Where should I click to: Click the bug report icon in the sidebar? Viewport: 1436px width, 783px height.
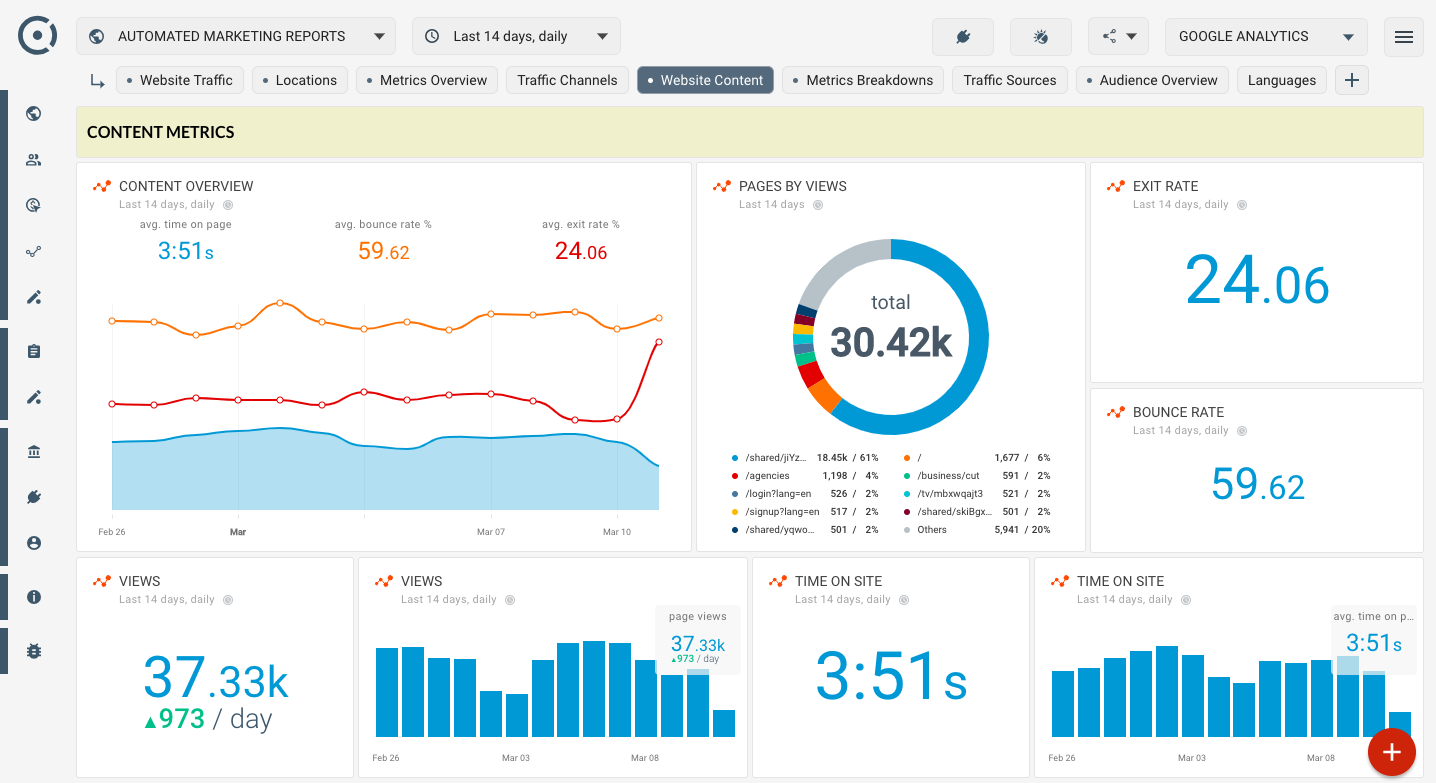tap(33, 651)
